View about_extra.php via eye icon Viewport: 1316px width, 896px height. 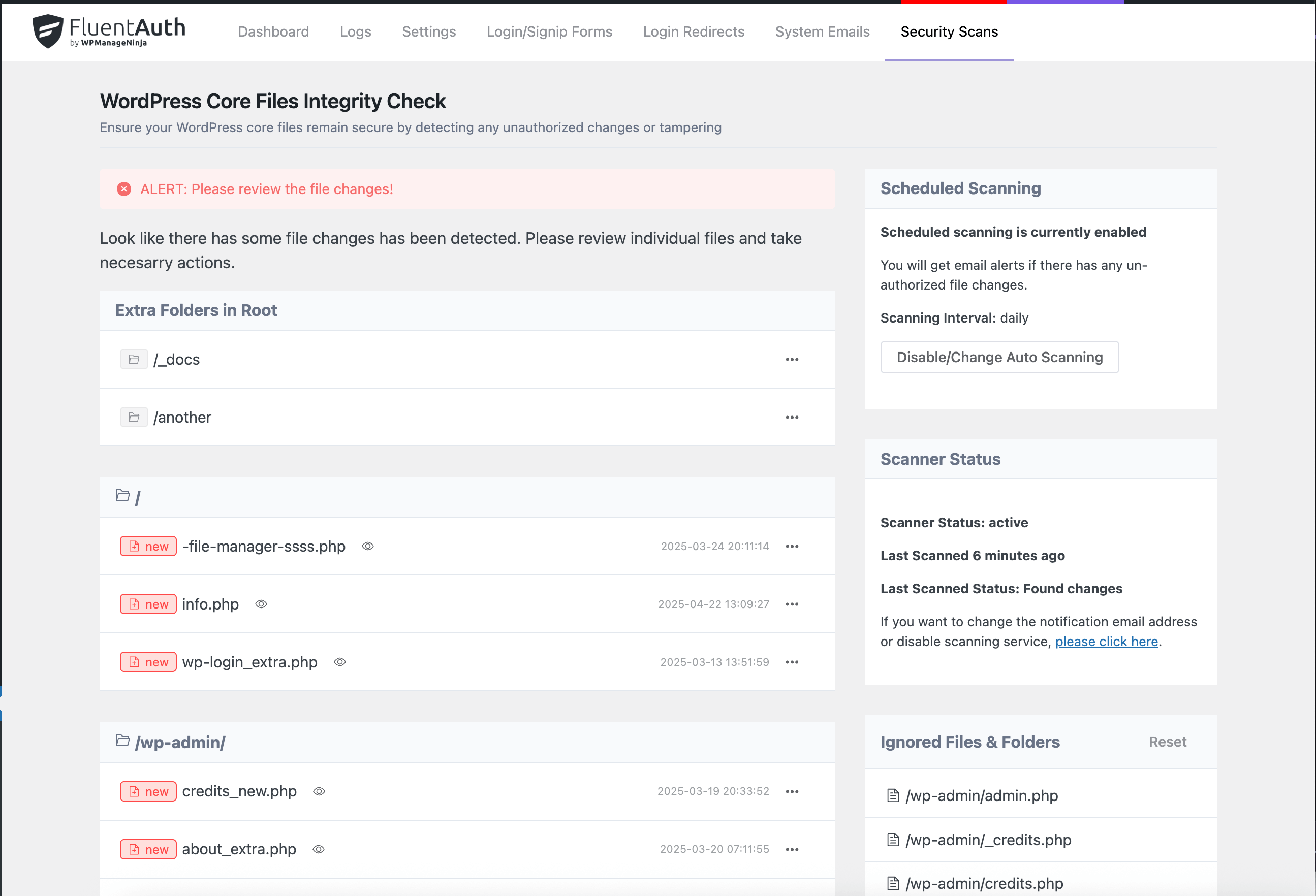pyautogui.click(x=319, y=849)
